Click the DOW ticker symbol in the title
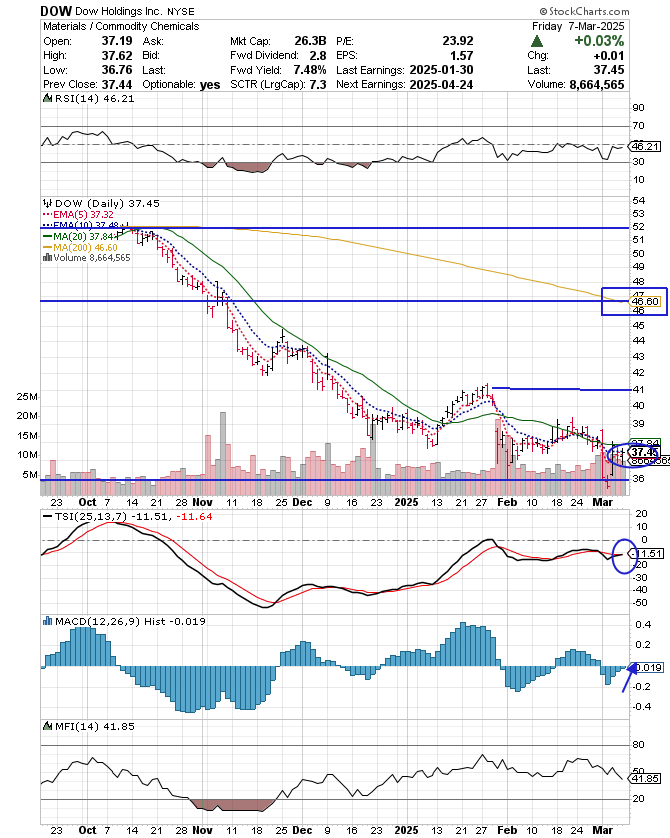The height and width of the screenshot is (838, 670). 57,11
